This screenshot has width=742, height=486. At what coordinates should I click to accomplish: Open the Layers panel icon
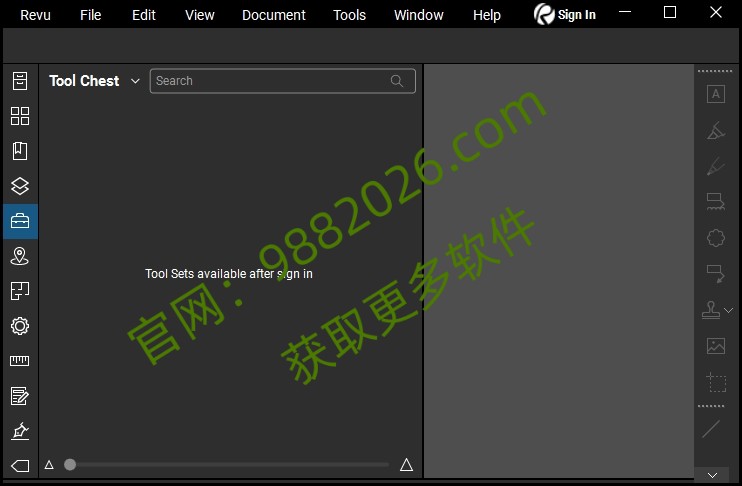(x=20, y=186)
